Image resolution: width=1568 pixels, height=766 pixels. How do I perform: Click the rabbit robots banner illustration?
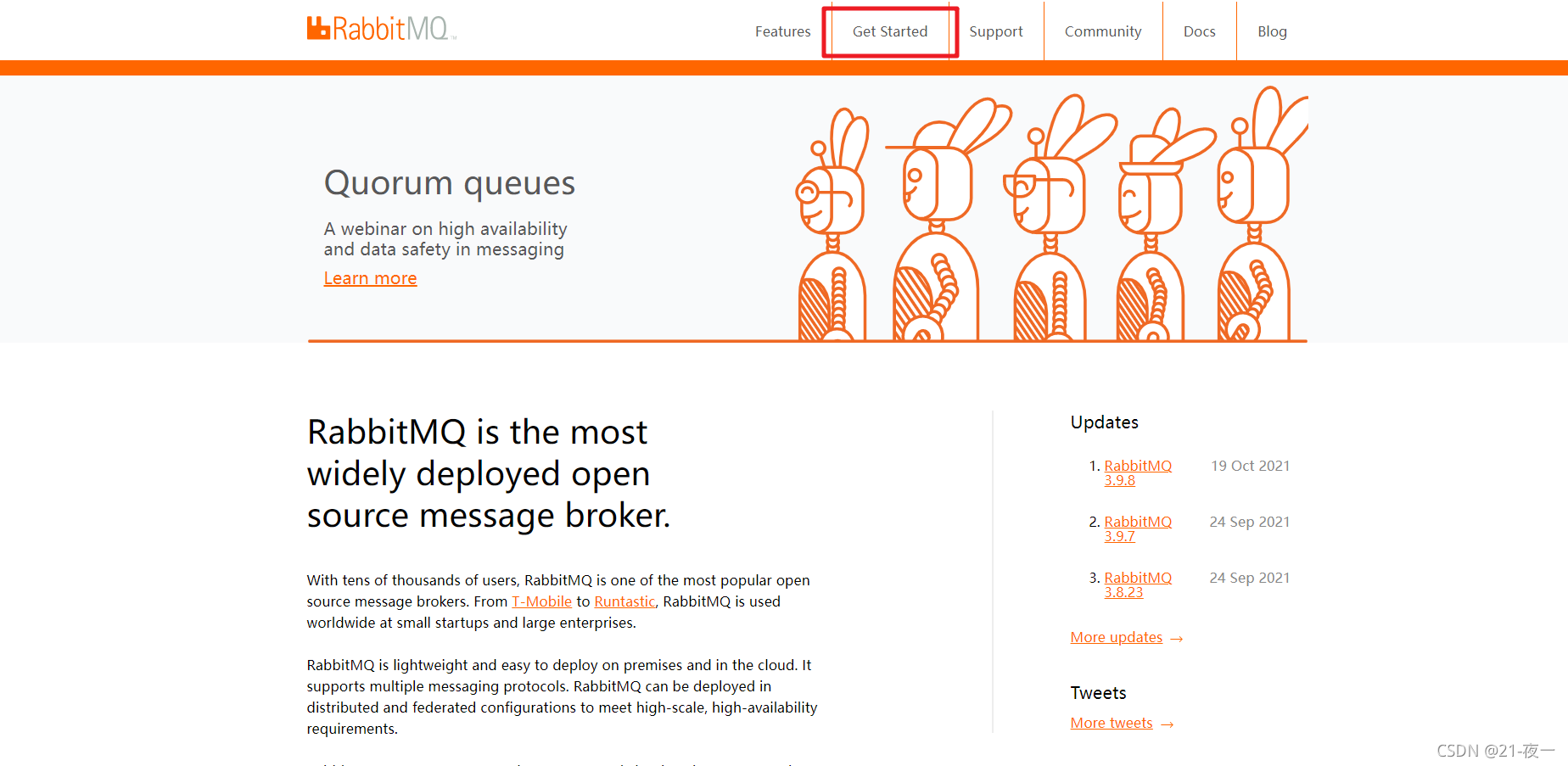(x=1050, y=214)
